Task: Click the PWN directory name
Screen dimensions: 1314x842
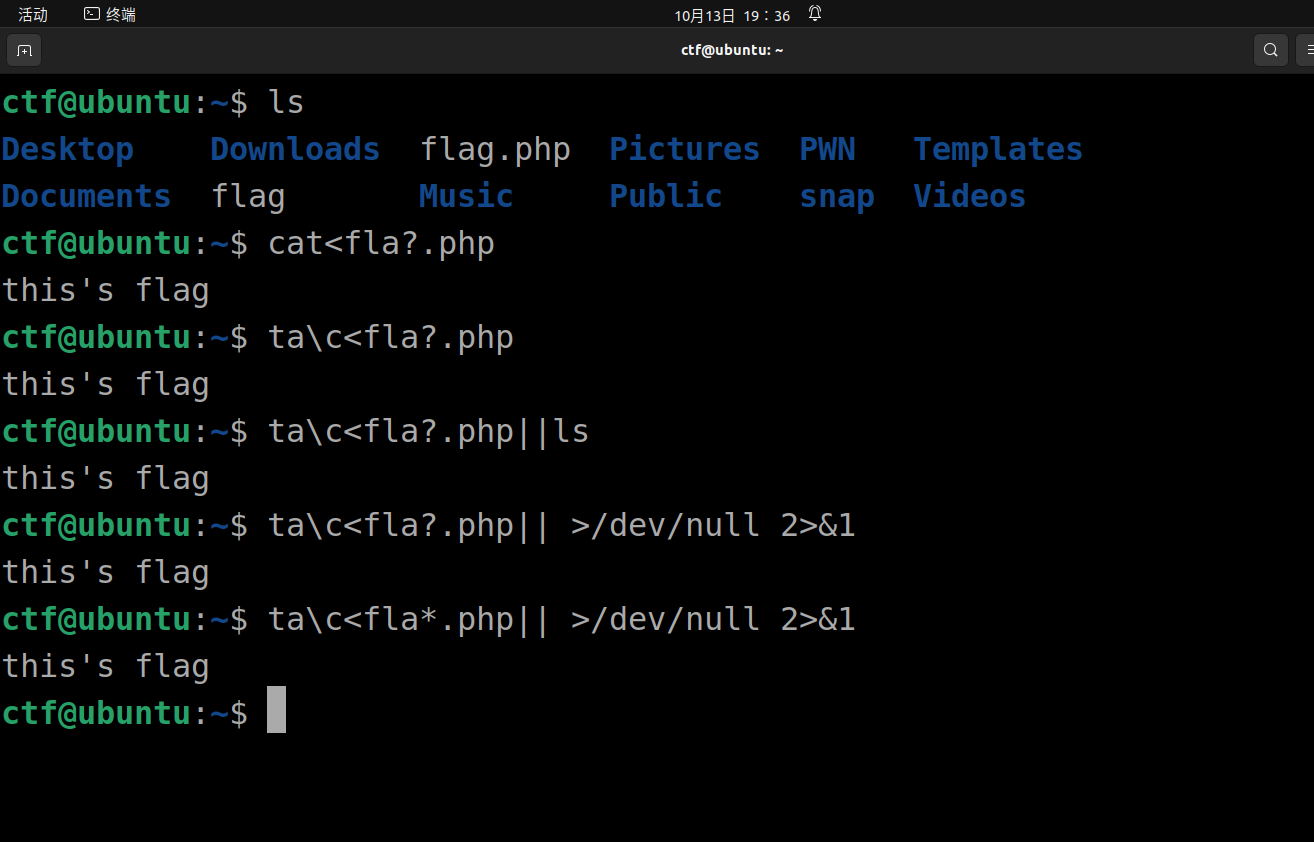Action: pos(827,149)
